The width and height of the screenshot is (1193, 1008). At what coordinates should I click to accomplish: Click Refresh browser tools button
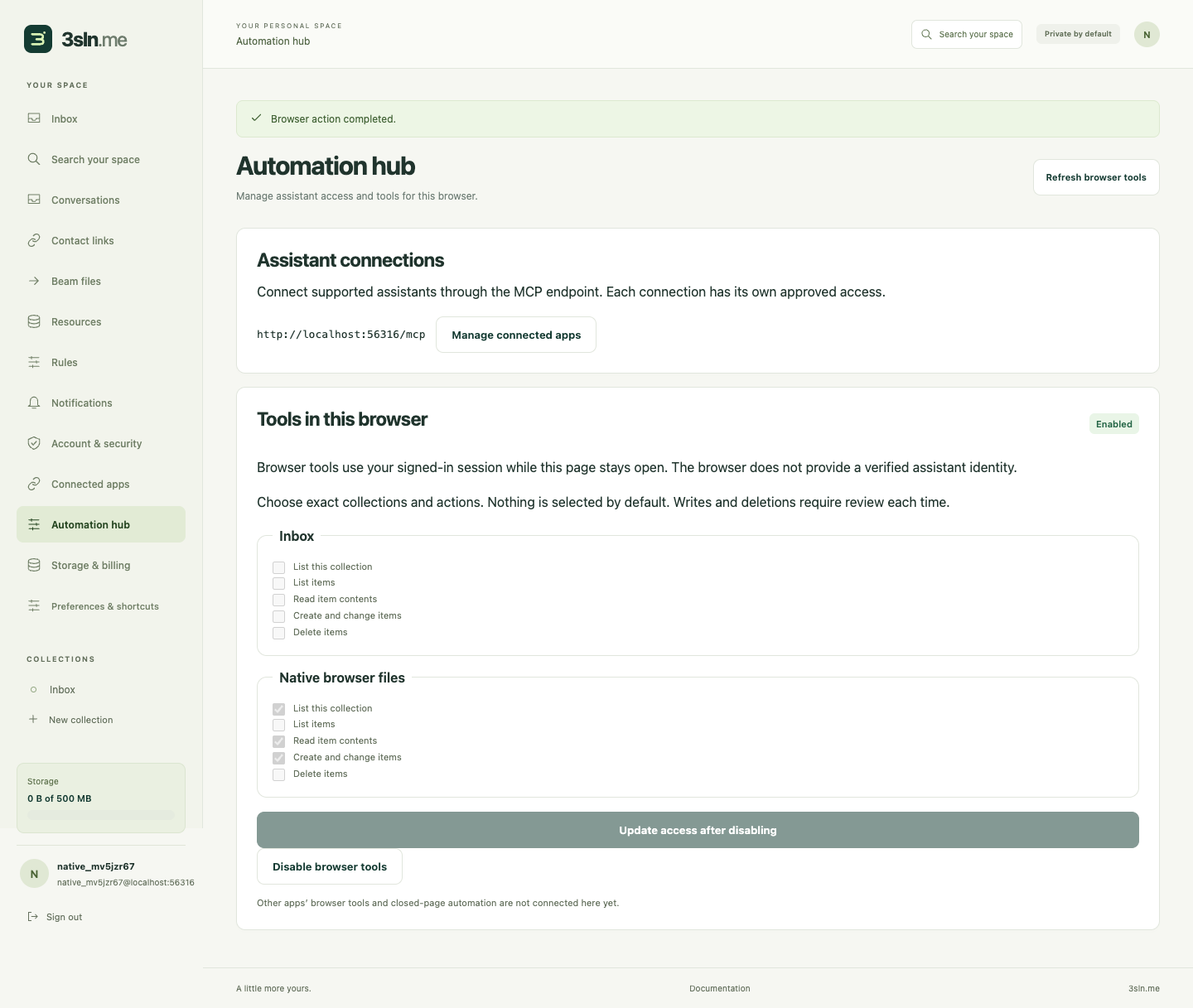[x=1096, y=177]
